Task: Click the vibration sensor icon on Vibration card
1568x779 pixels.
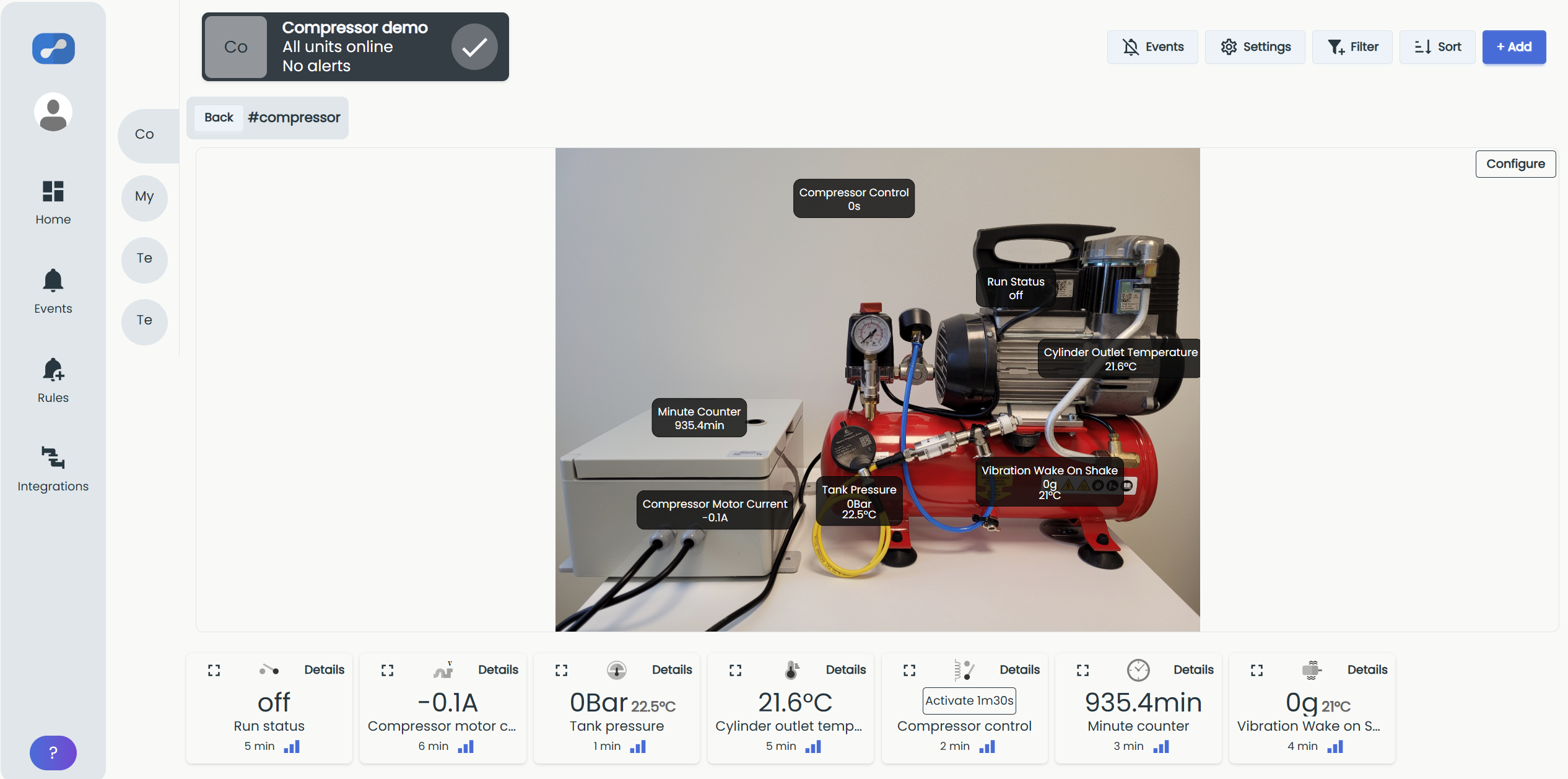Action: pos(1312,670)
